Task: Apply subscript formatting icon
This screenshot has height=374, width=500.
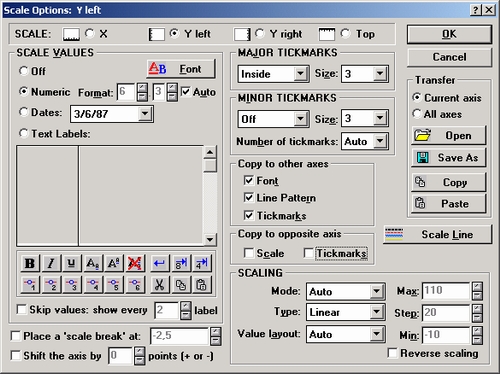Action: click(x=92, y=263)
